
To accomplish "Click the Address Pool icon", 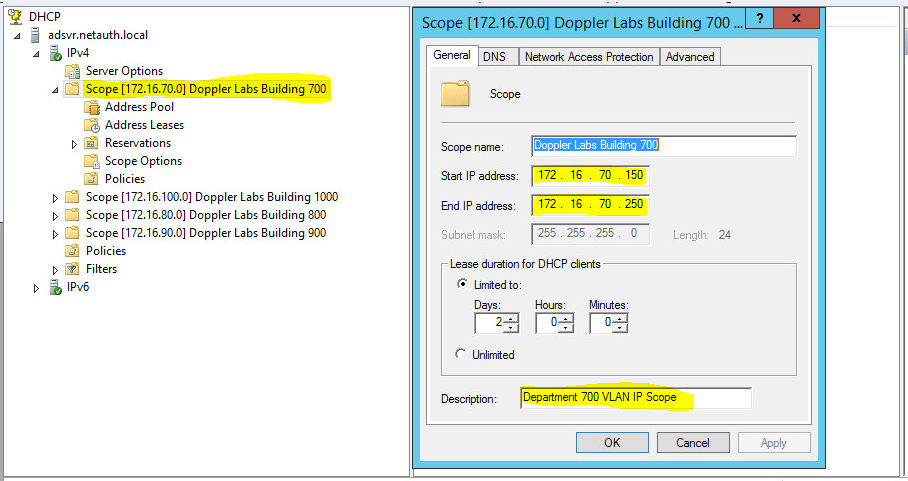I will point(91,107).
